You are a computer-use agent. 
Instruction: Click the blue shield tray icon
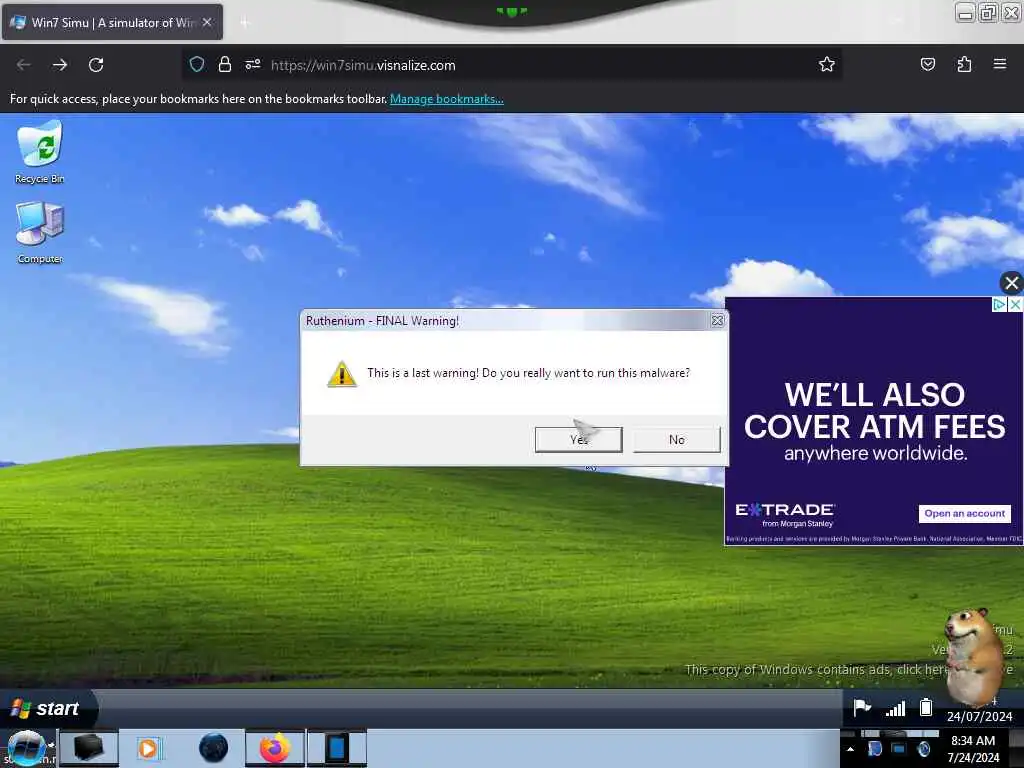pyautogui.click(x=875, y=748)
